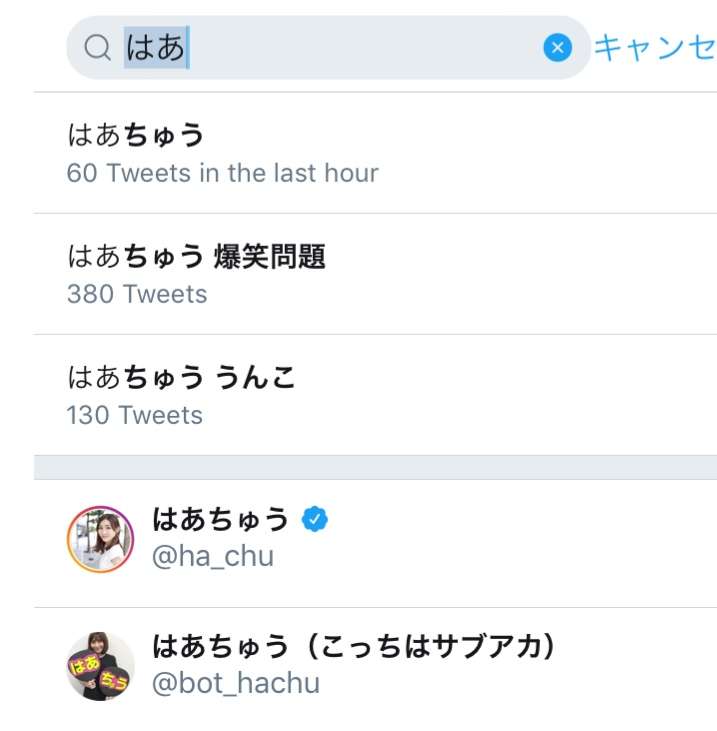Click the empty area of the search field

364,48
